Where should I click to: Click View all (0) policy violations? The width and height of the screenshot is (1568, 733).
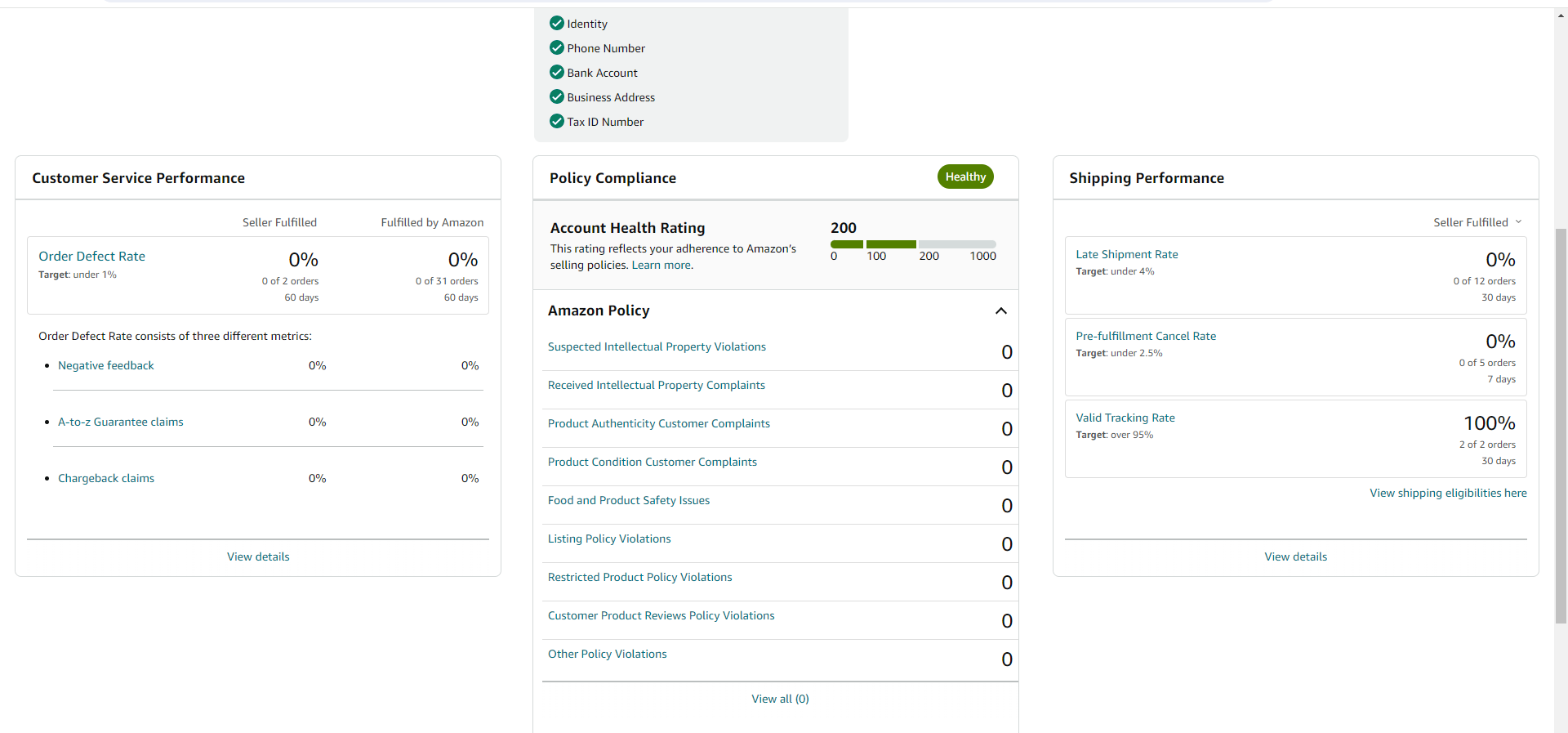(x=780, y=699)
